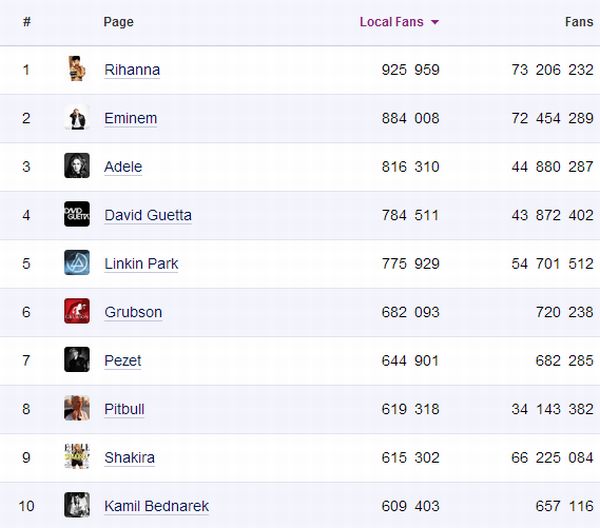
Task: Click Kamil Bednarek's avatar image
Action: click(77, 505)
